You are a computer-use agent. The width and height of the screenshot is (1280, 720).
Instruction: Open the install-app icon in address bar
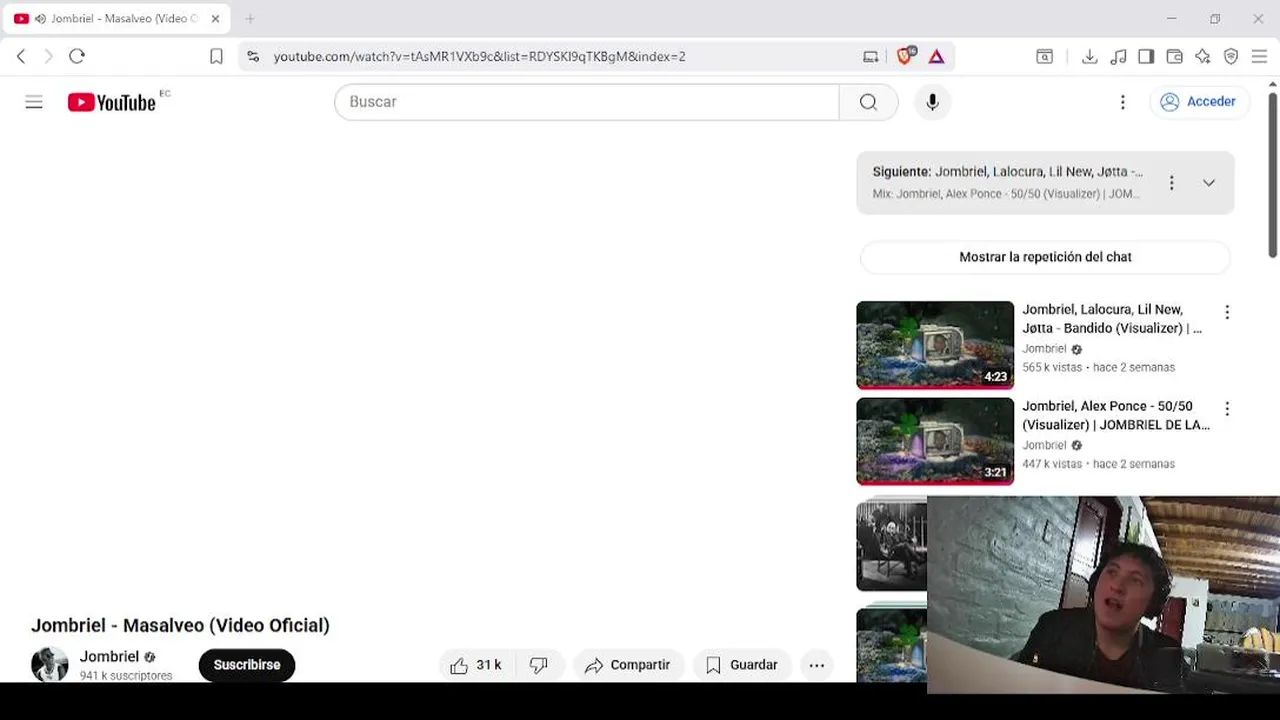870,56
